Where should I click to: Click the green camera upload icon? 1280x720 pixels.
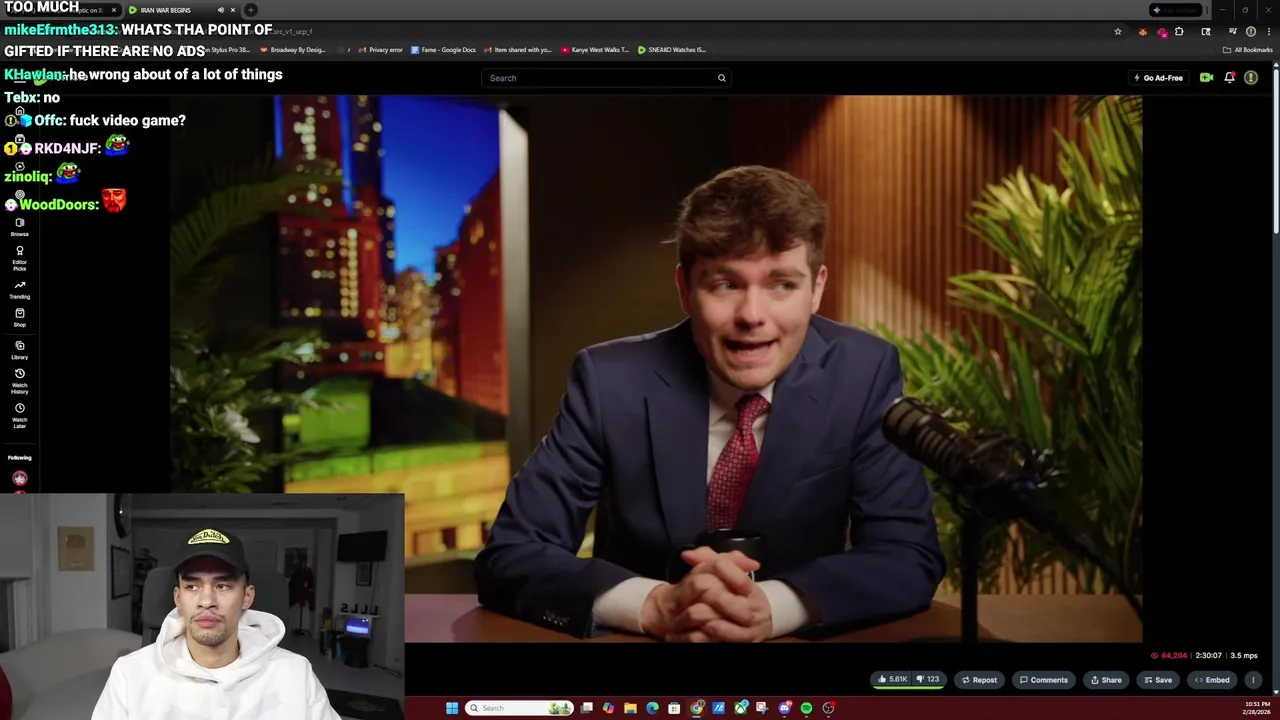tap(1207, 78)
